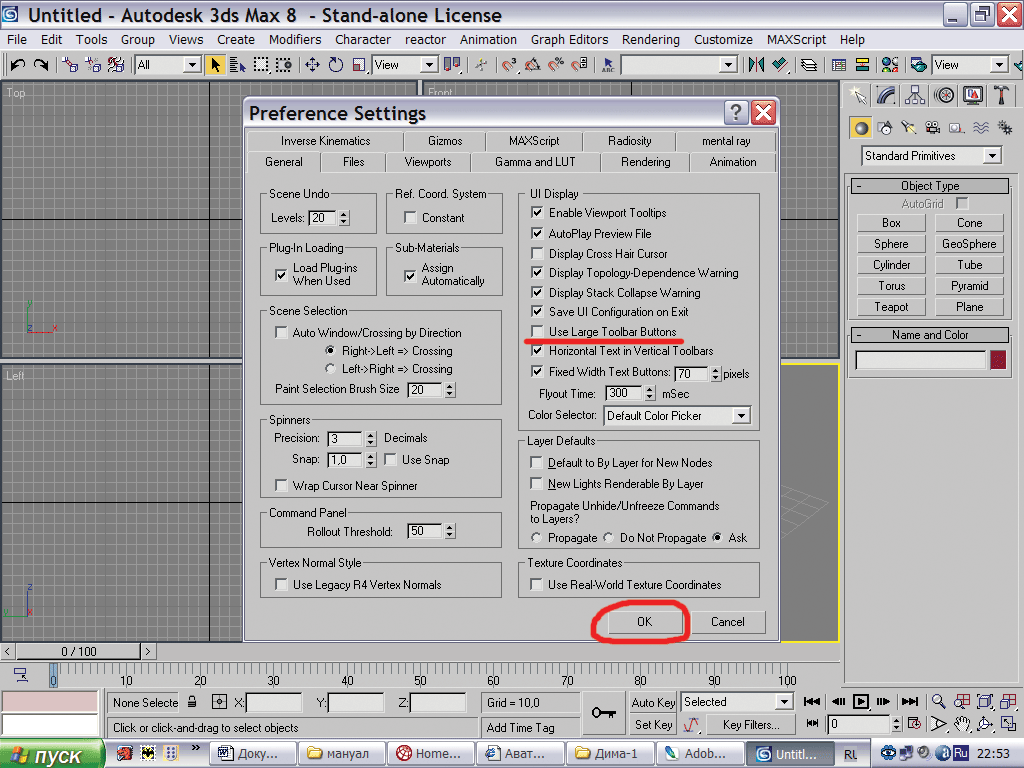Toggle the Selection Lock padlock icon
The image size is (1024, 768).
tap(192, 702)
